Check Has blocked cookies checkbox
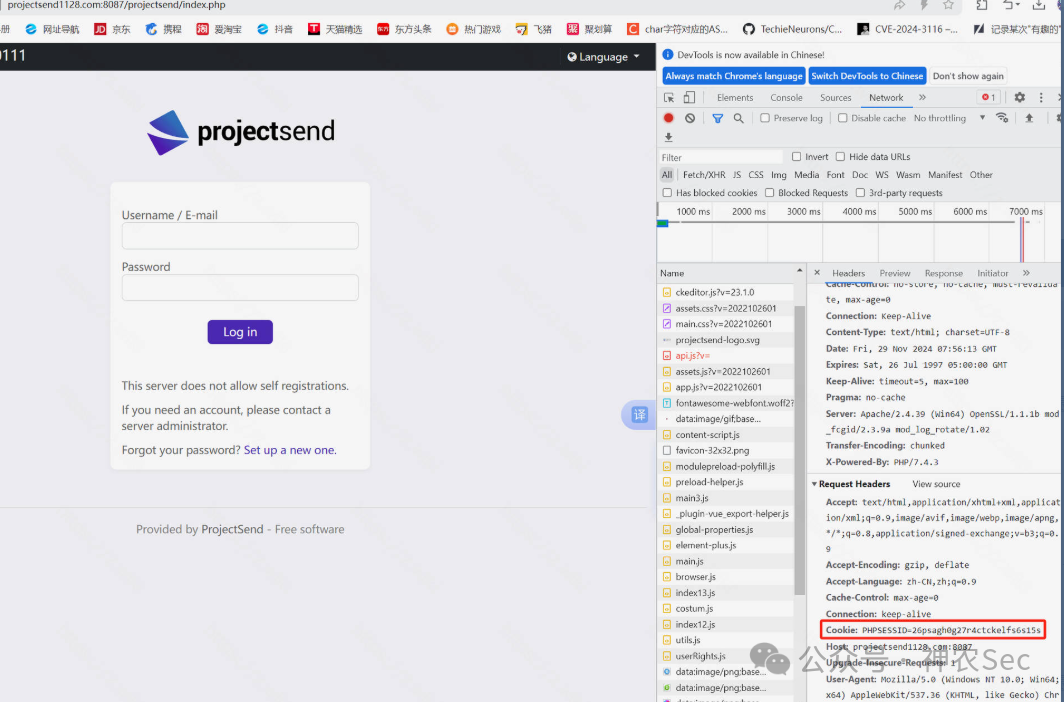This screenshot has width=1064, height=702. tap(667, 193)
